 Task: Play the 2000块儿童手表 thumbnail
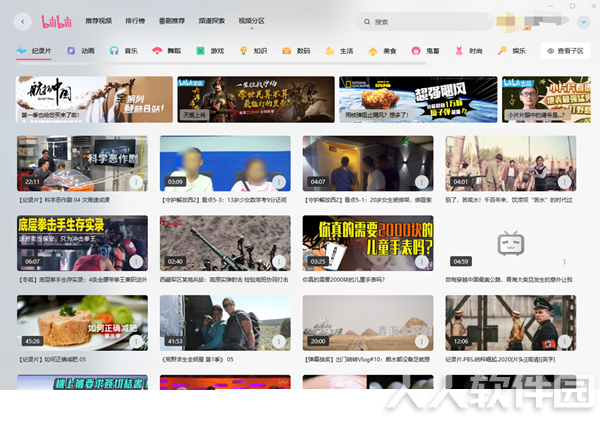(368, 243)
